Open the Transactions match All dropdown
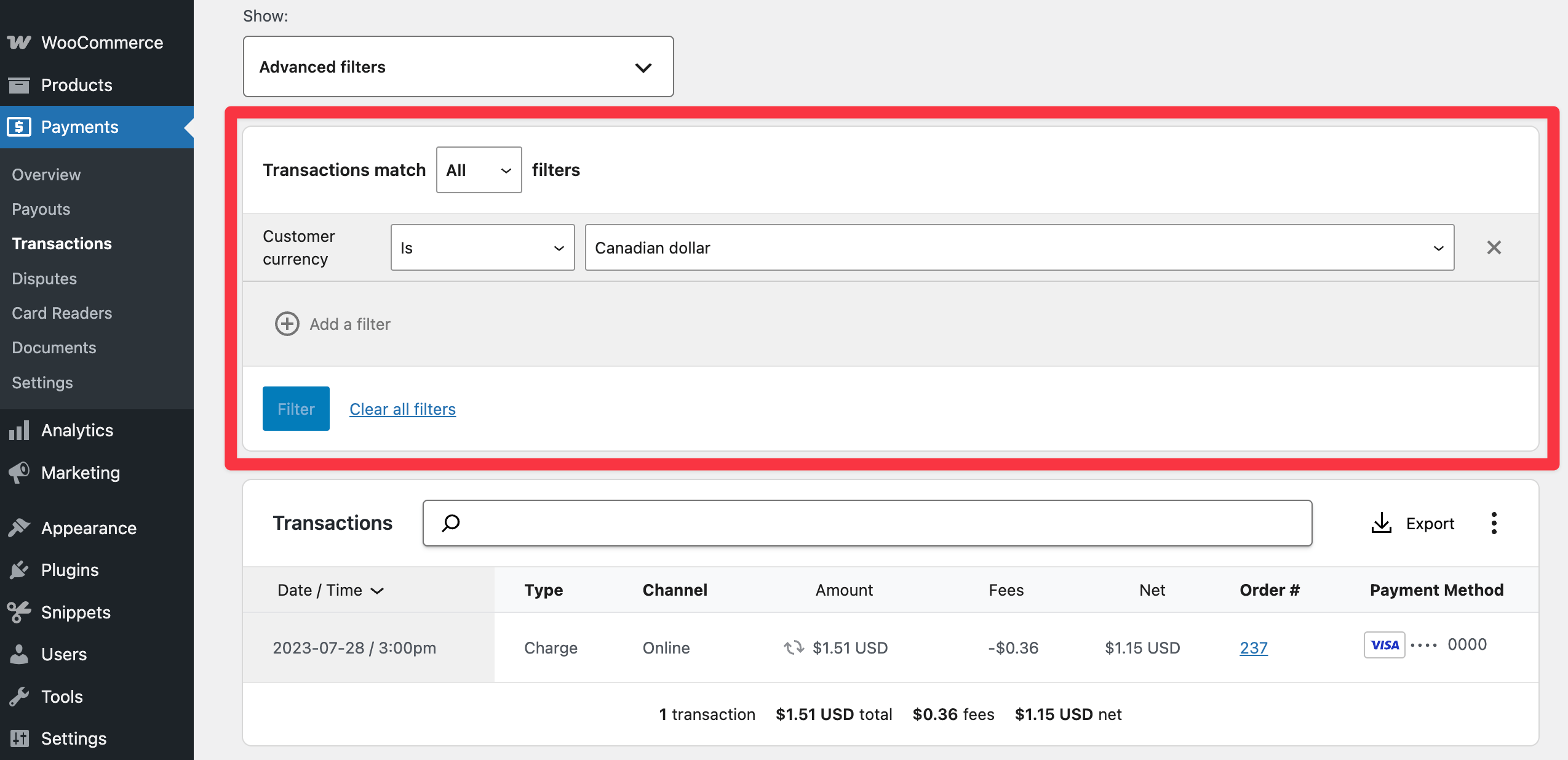This screenshot has width=1568, height=760. 479,170
